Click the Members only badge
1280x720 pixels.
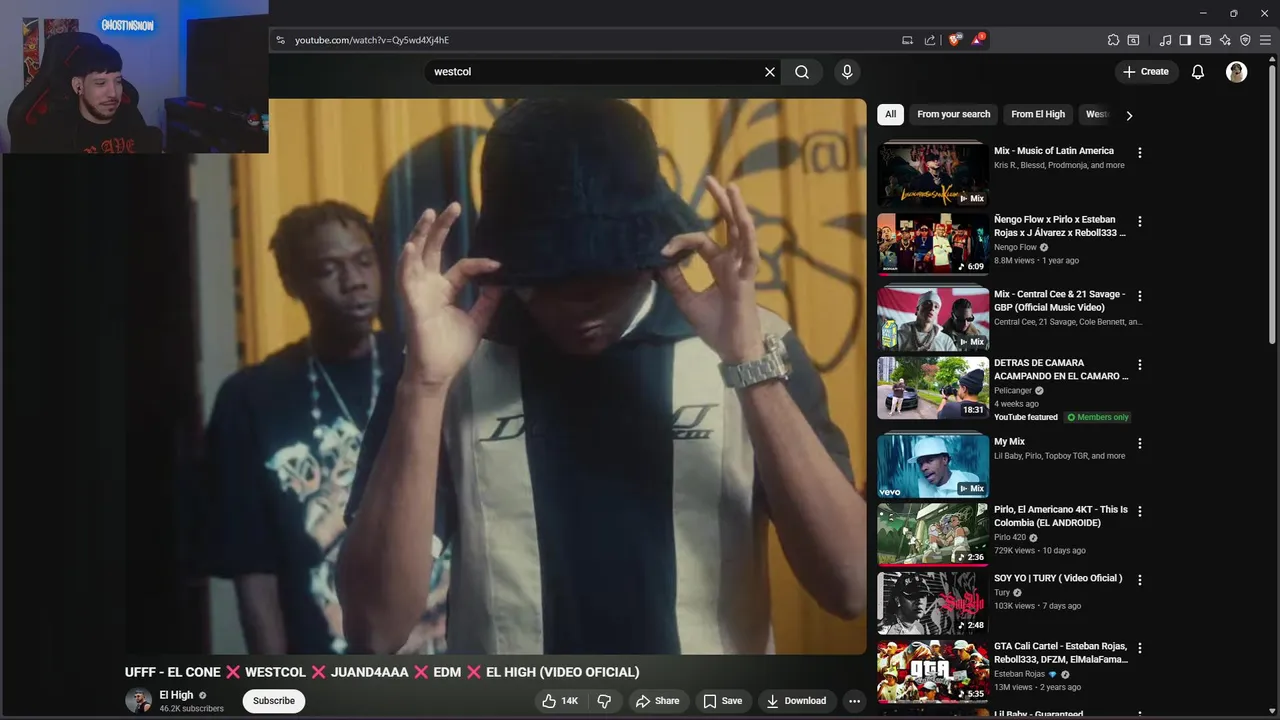tap(1098, 417)
